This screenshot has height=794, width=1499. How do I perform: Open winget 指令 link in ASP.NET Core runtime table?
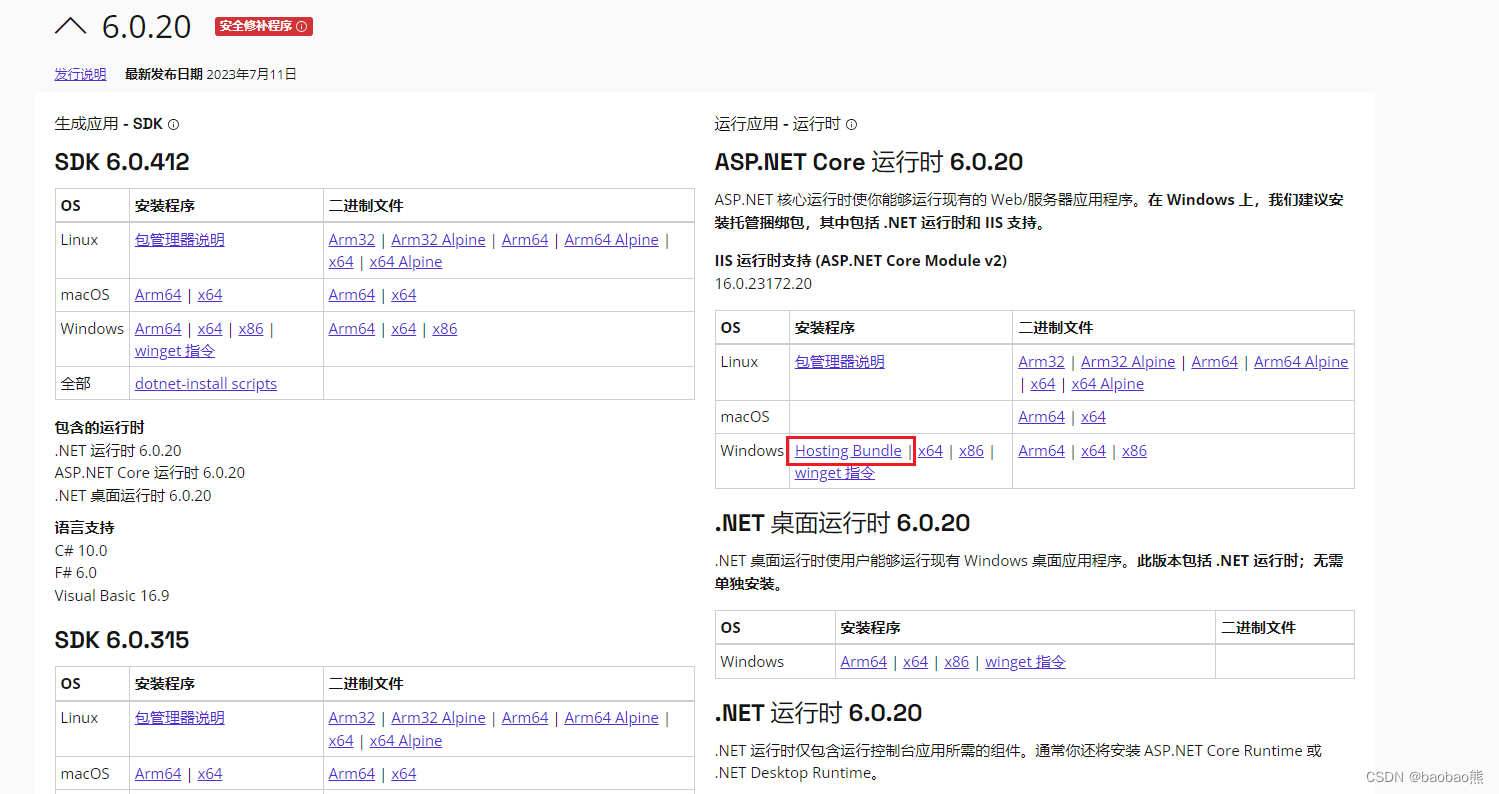835,473
